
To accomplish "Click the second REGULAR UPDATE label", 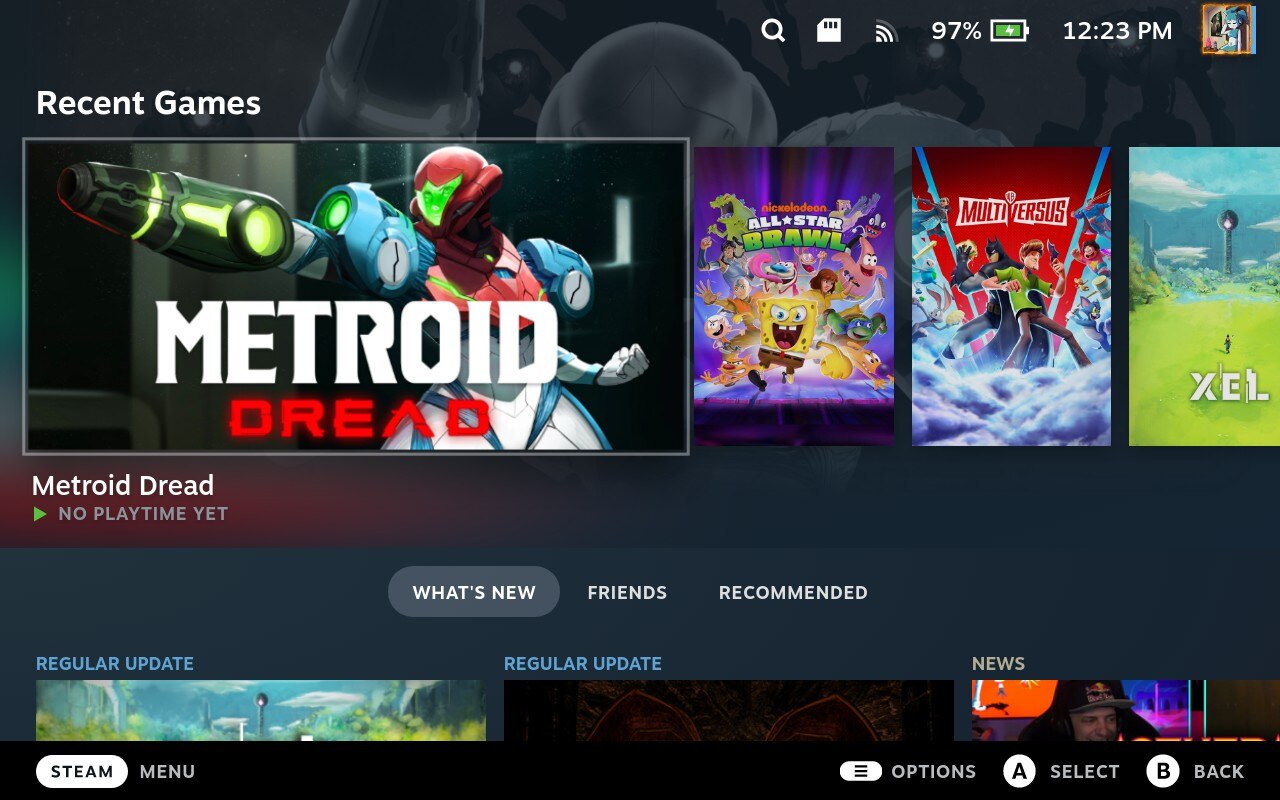I will (583, 664).
